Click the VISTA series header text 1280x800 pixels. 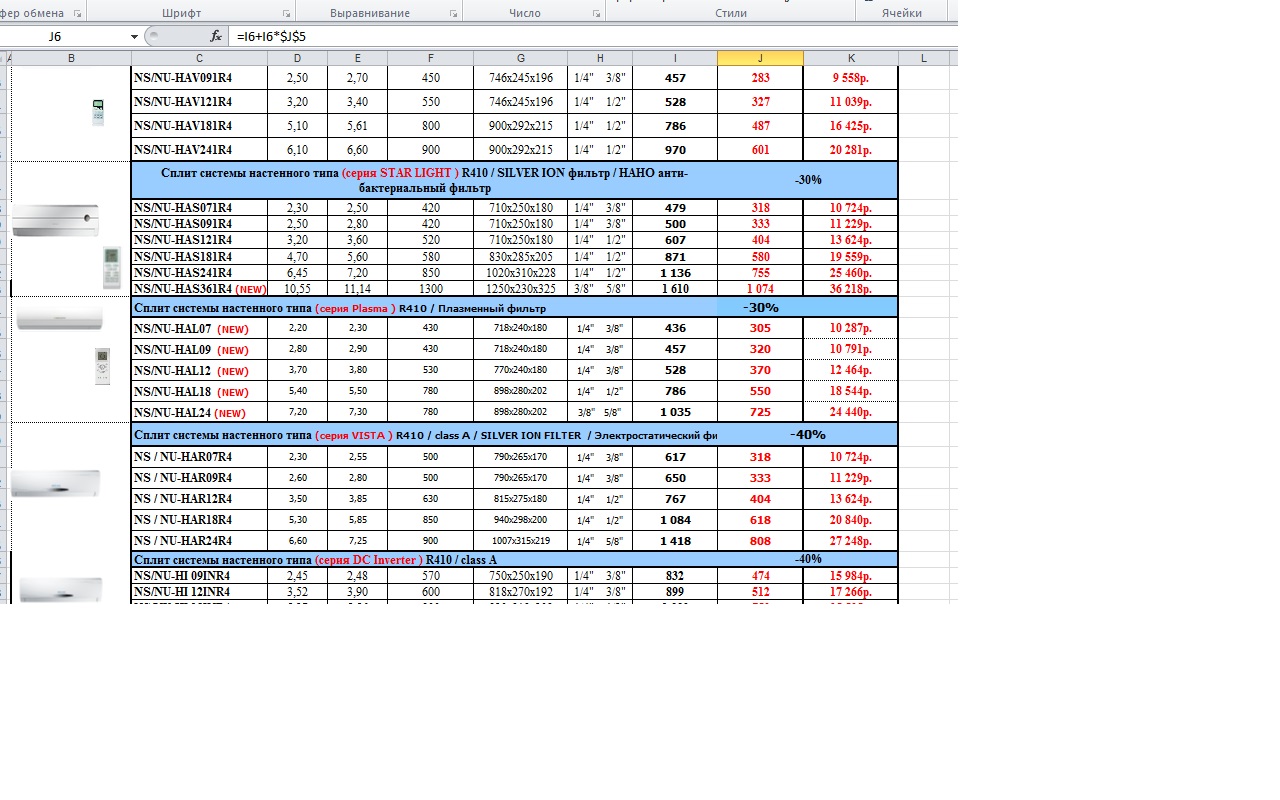(425, 435)
